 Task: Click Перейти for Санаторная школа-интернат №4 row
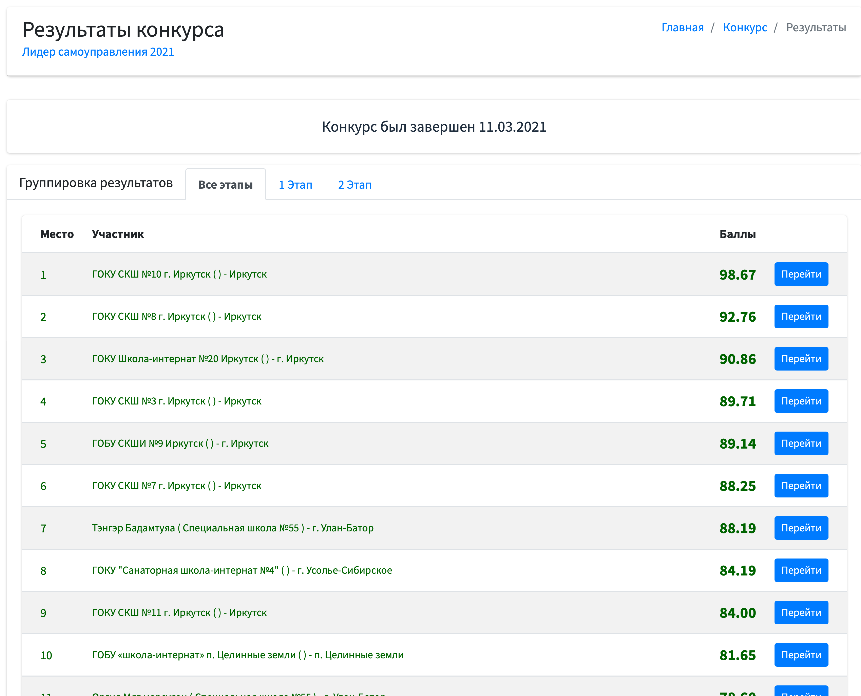click(x=801, y=570)
